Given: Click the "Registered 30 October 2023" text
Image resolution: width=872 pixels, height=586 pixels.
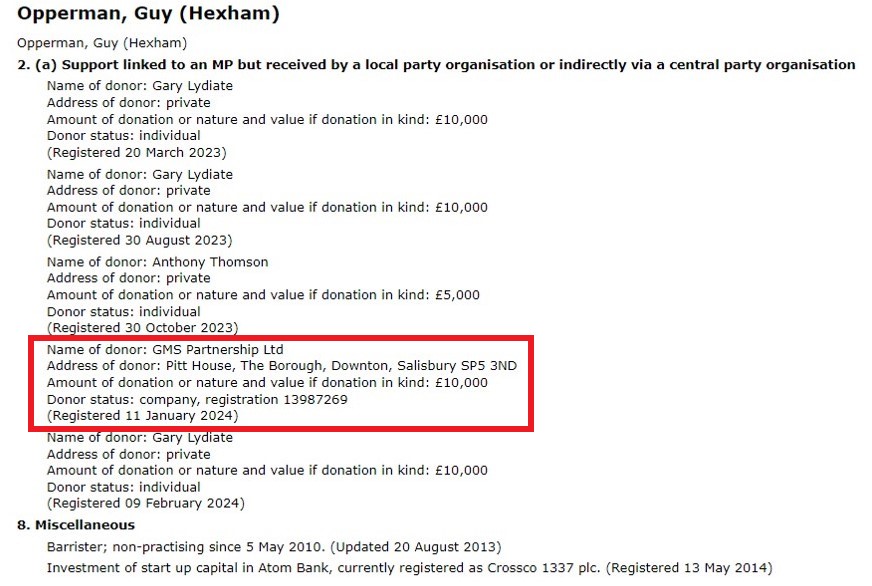Looking at the screenshot, I should coord(142,328).
